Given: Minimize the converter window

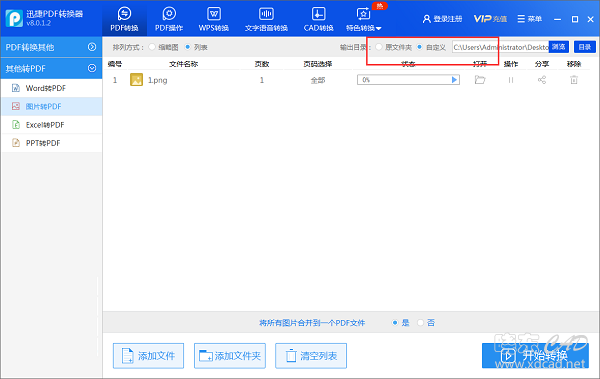Looking at the screenshot, I should tap(558, 19).
